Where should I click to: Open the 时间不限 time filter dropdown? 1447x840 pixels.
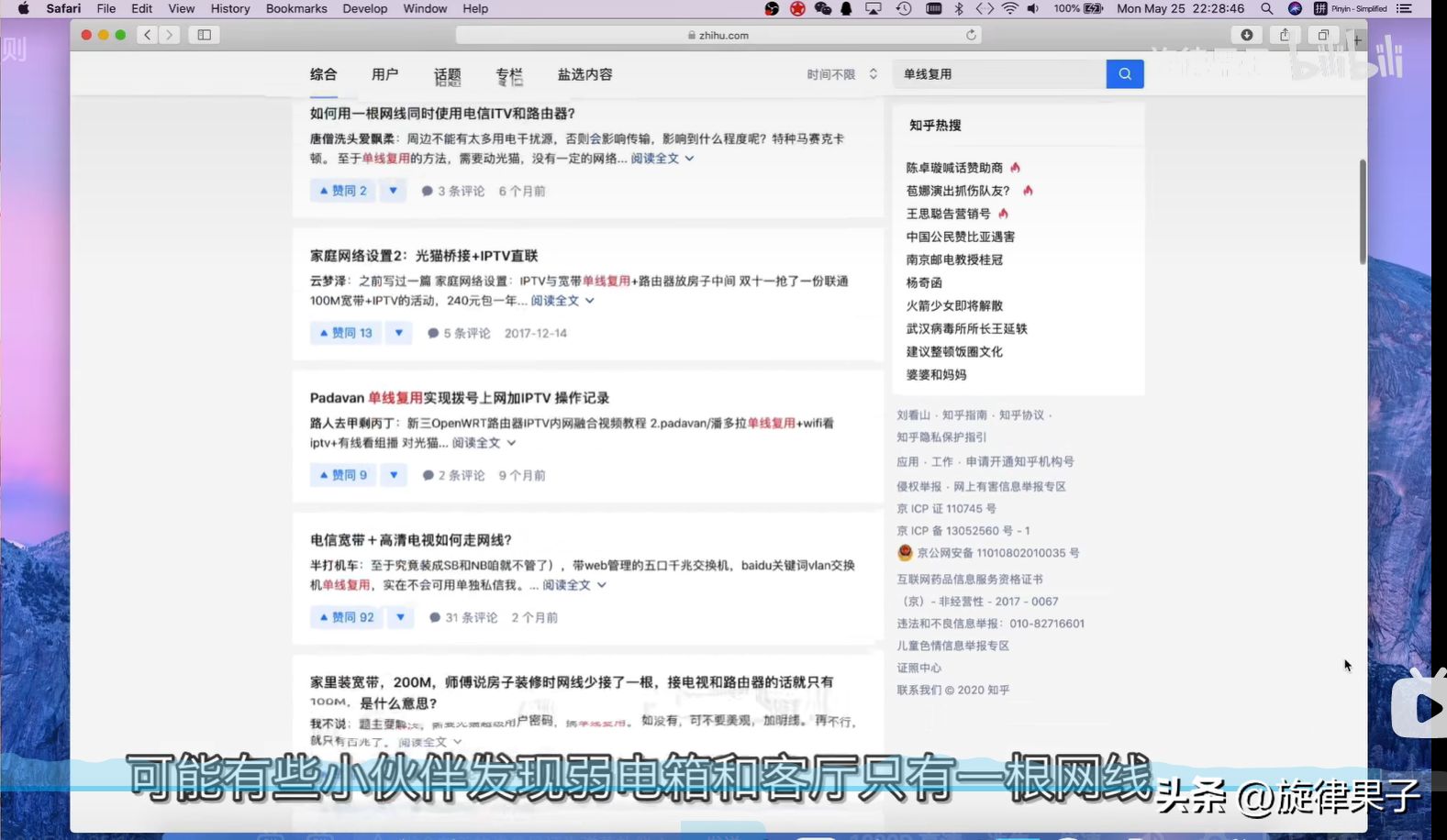[x=842, y=74]
